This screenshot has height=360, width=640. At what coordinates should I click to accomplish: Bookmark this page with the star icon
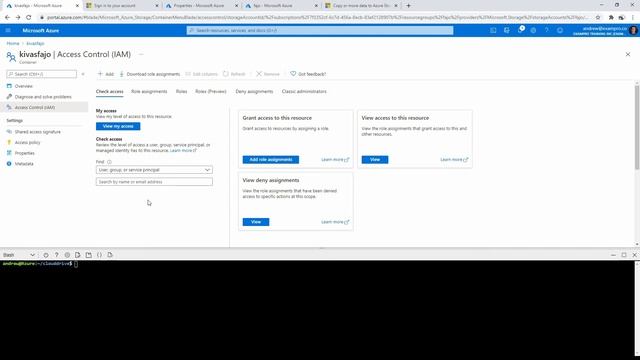pos(598,18)
